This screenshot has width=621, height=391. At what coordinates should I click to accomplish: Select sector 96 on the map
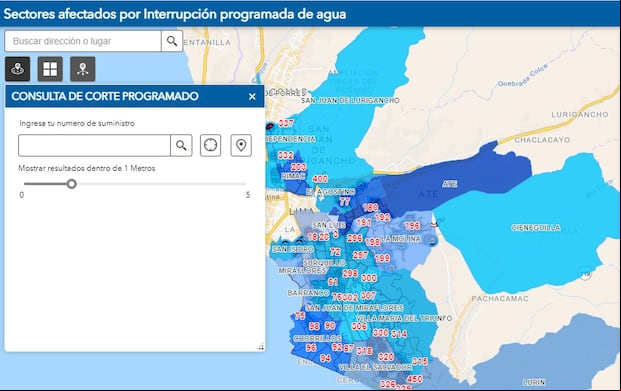pyautogui.click(x=311, y=347)
